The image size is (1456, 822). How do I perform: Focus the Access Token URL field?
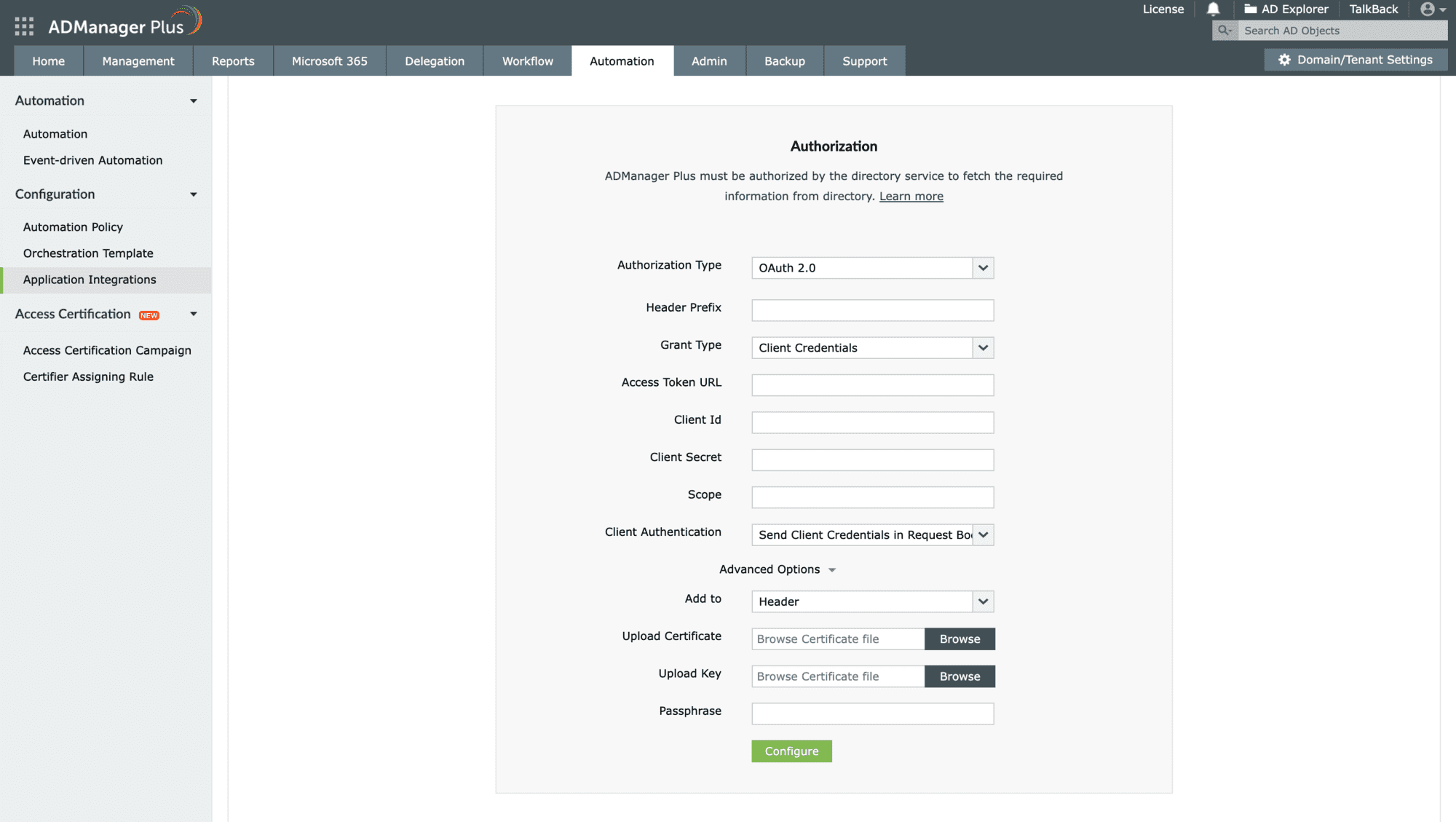click(x=872, y=385)
